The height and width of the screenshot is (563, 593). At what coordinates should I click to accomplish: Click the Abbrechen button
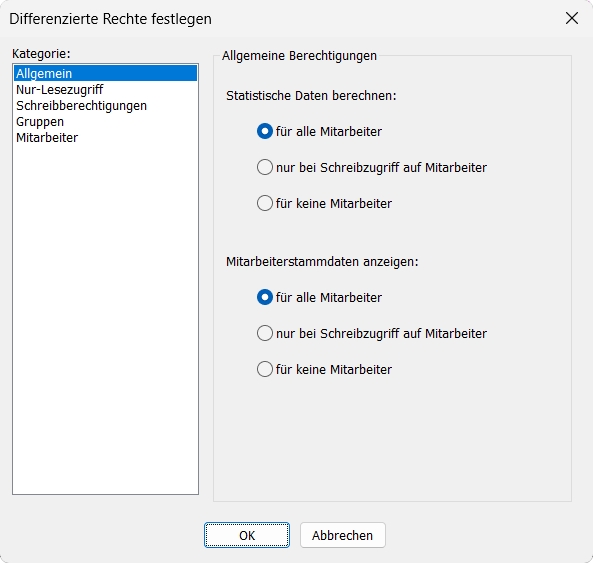[x=343, y=535]
